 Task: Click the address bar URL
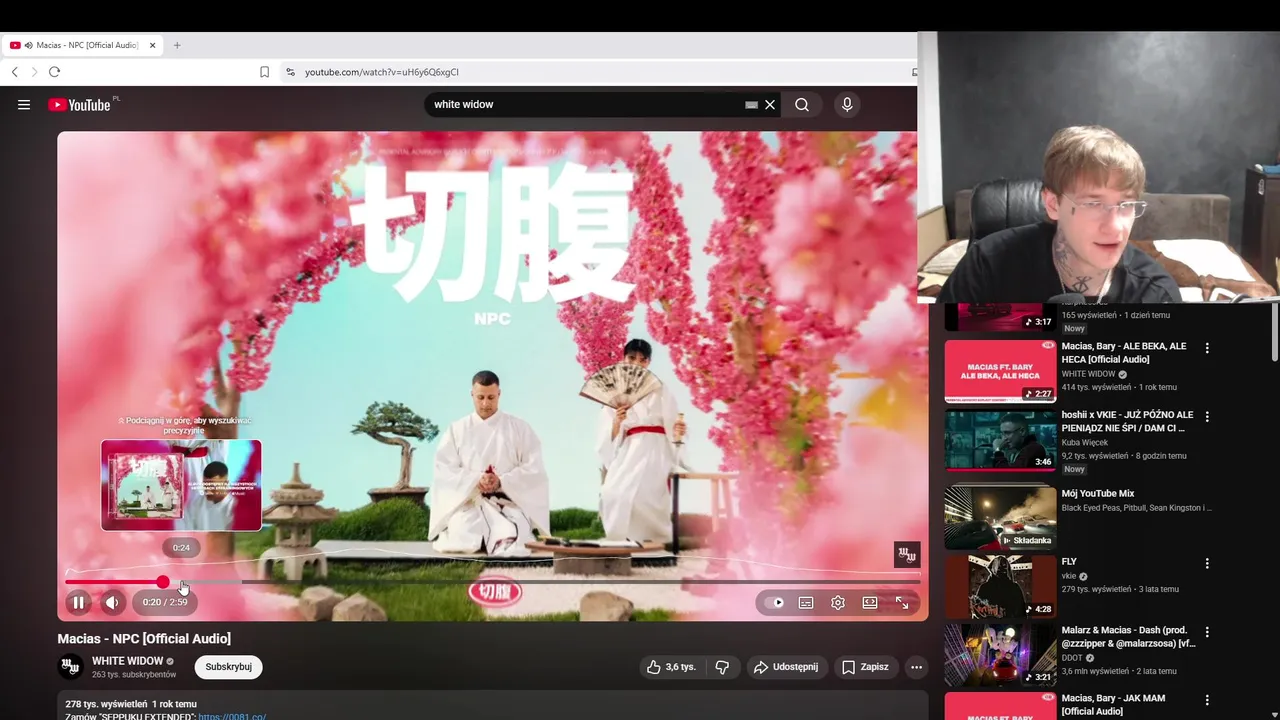pos(382,72)
